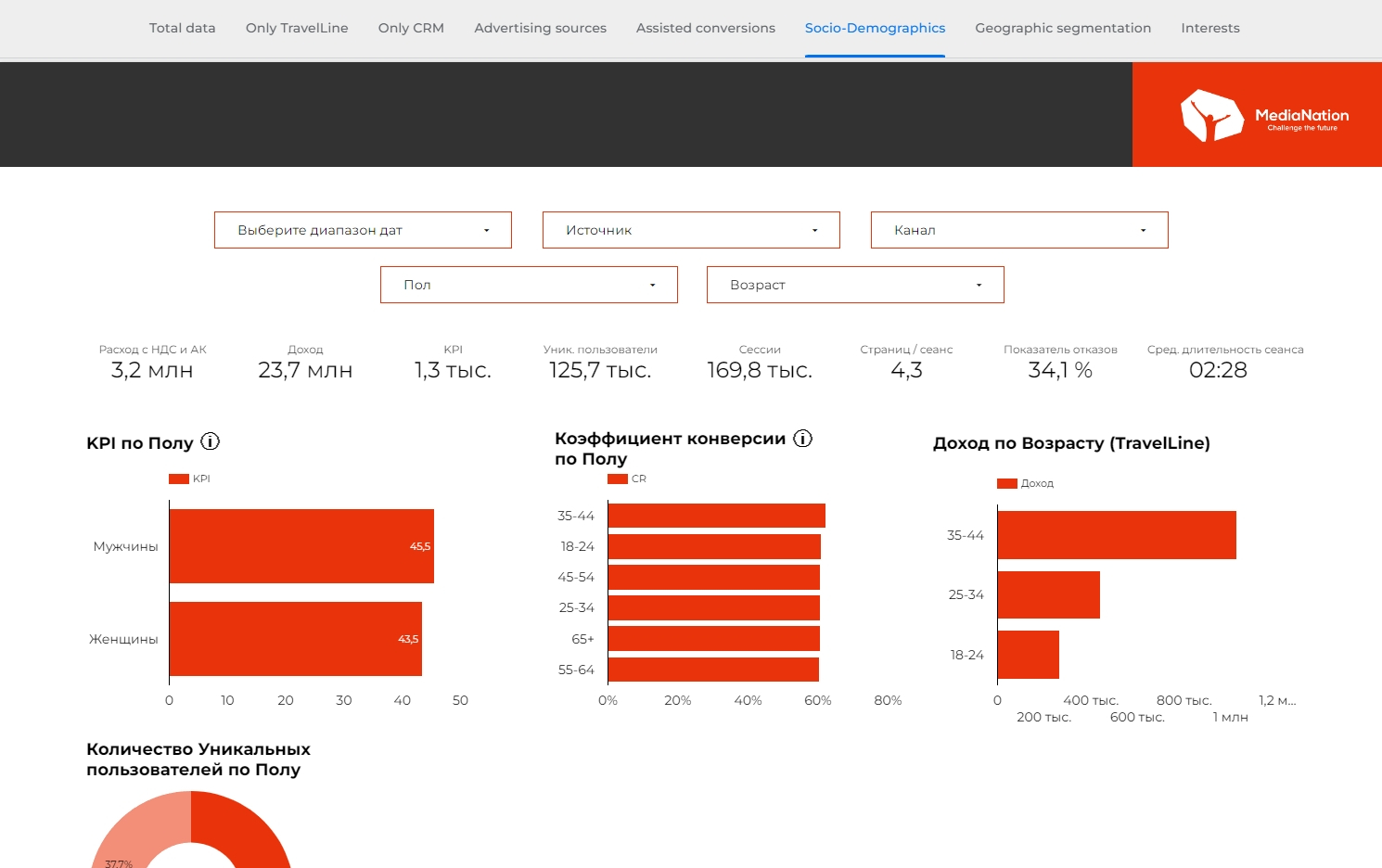Expand the Пол filter dropdown
The image size is (1382, 868).
pyautogui.click(x=529, y=285)
